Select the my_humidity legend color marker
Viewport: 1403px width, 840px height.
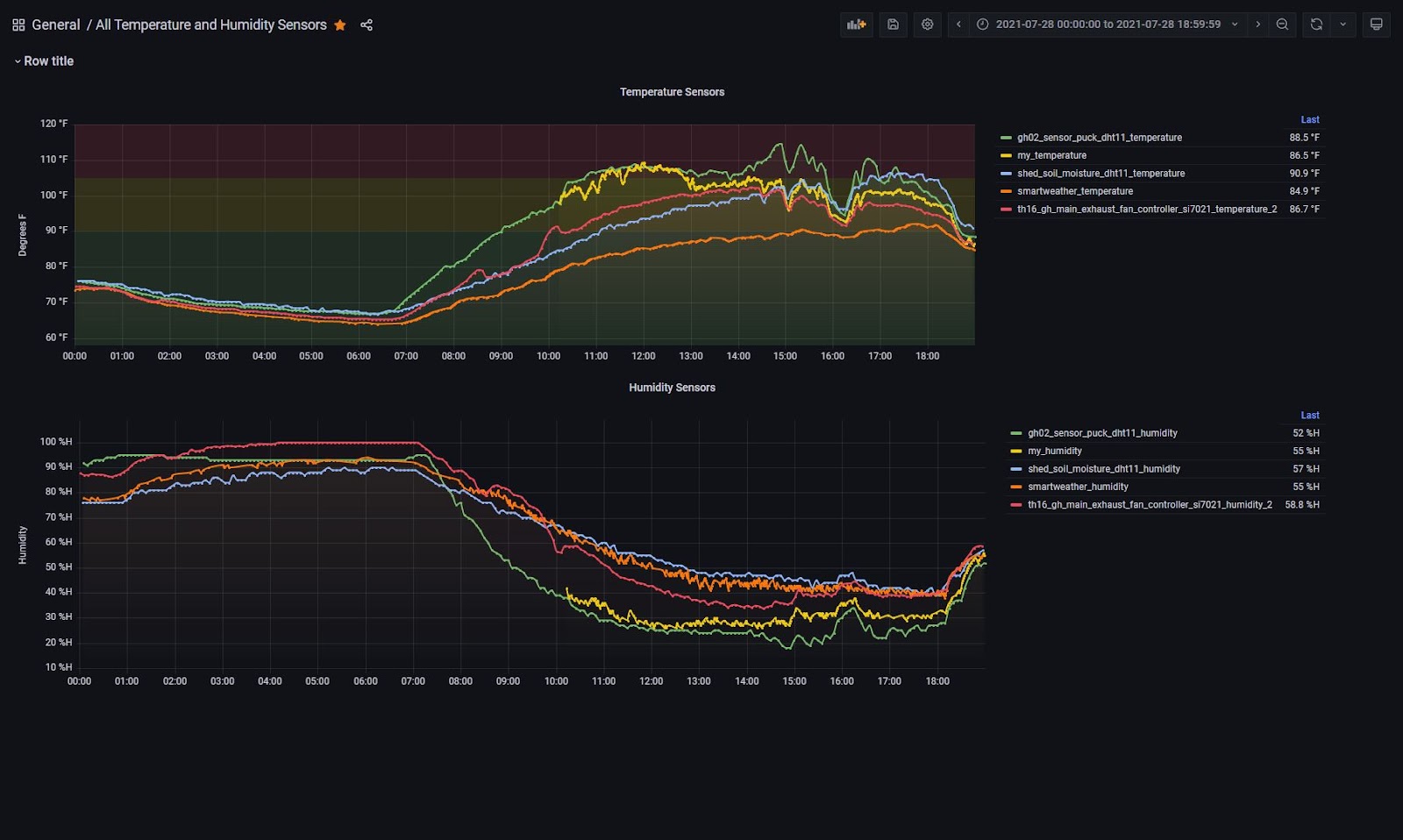pyautogui.click(x=1018, y=451)
